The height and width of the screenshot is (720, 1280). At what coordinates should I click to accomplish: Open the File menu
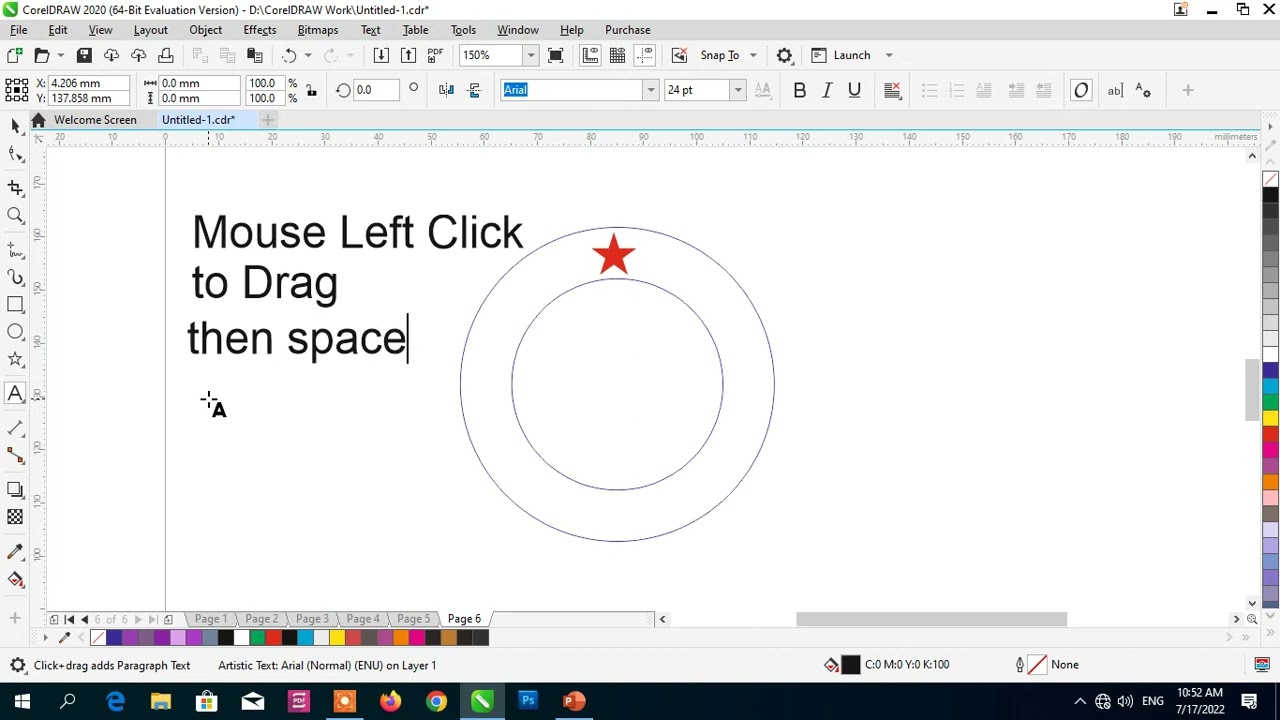click(18, 30)
